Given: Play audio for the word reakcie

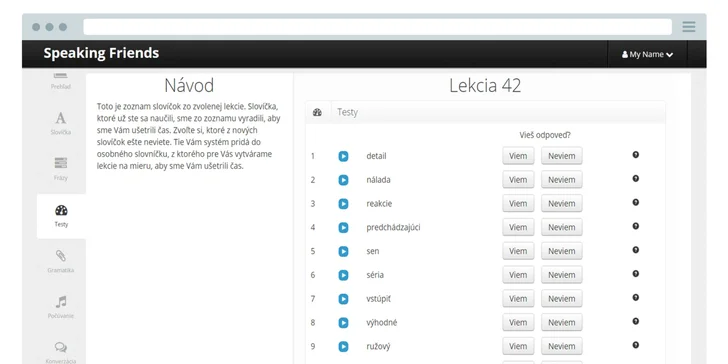Looking at the screenshot, I should [x=343, y=203].
